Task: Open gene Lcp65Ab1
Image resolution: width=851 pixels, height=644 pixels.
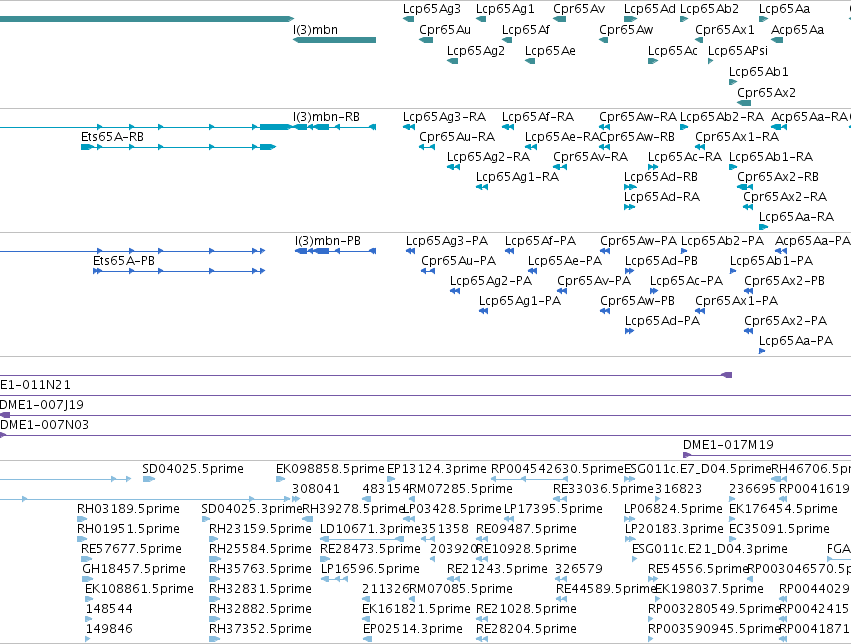Action: pos(758,72)
